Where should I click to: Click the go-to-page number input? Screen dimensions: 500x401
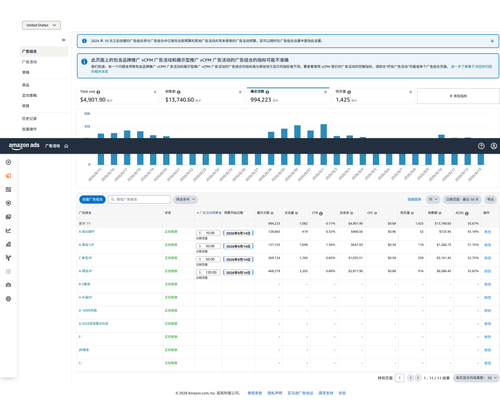pyautogui.click(x=400, y=378)
